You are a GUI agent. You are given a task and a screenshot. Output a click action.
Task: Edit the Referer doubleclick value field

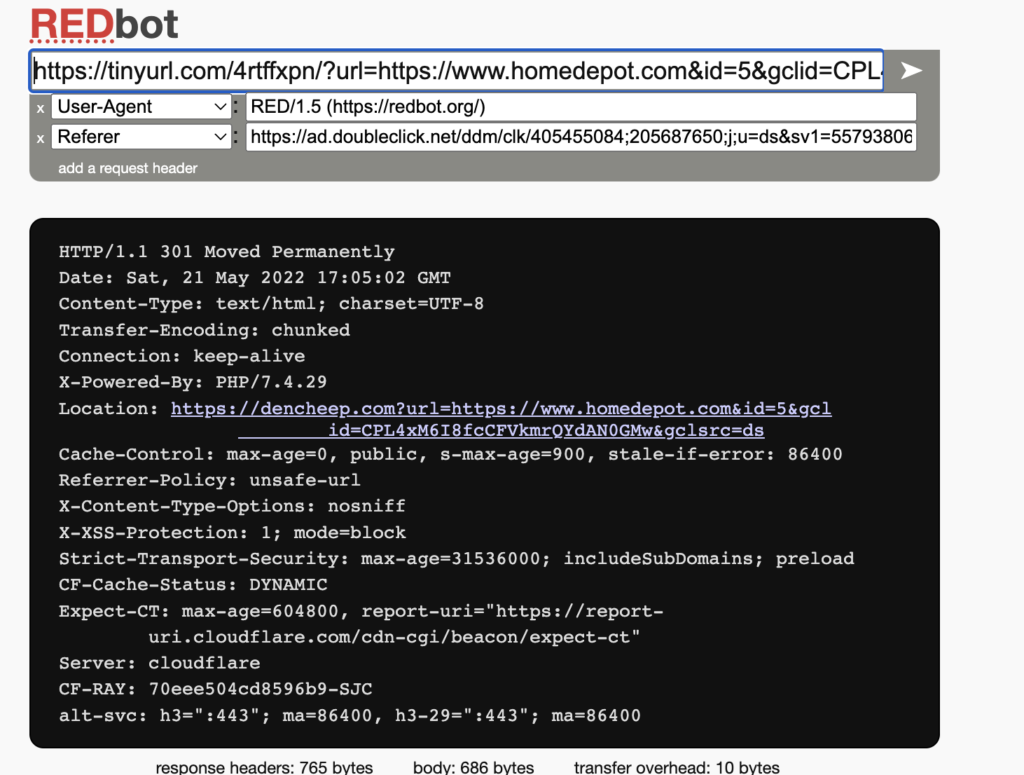[x=581, y=136]
